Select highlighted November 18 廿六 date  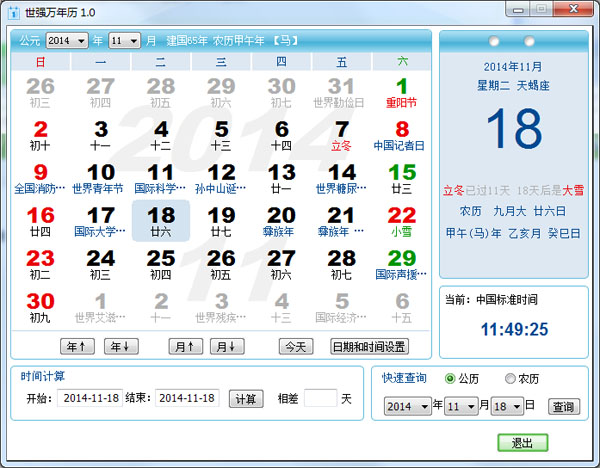tap(161, 221)
